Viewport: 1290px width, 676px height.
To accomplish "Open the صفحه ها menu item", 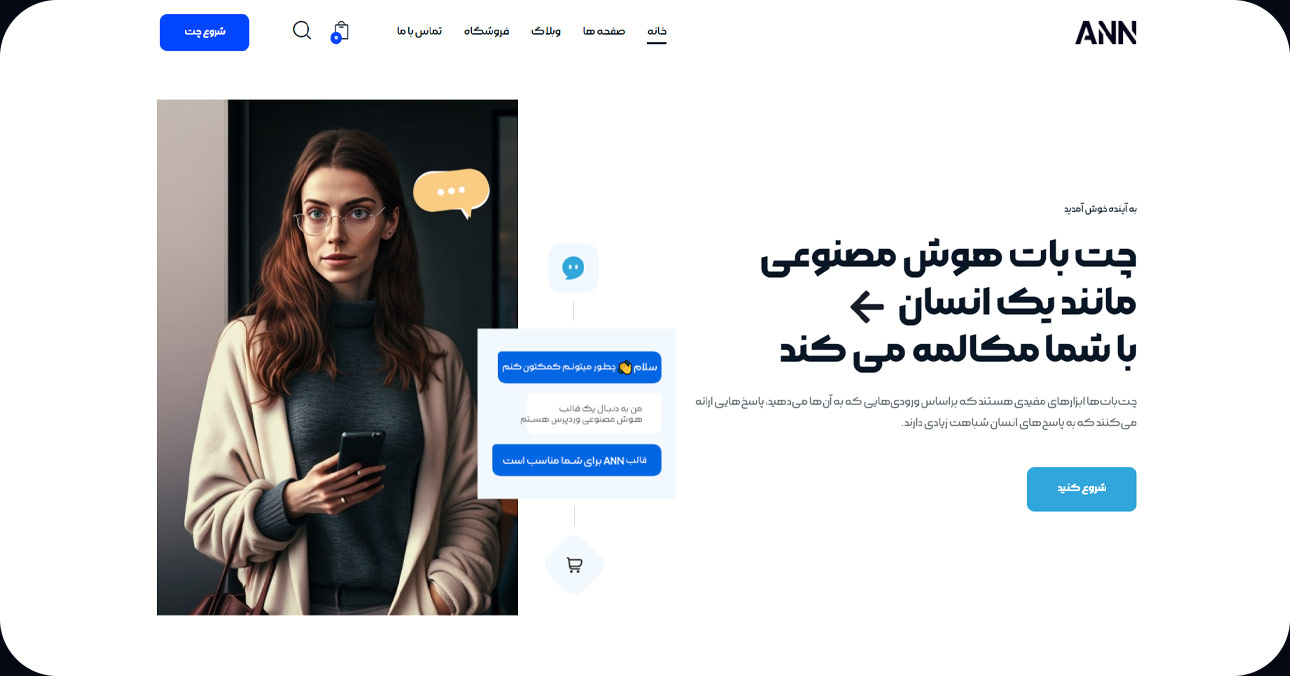I will tap(604, 31).
